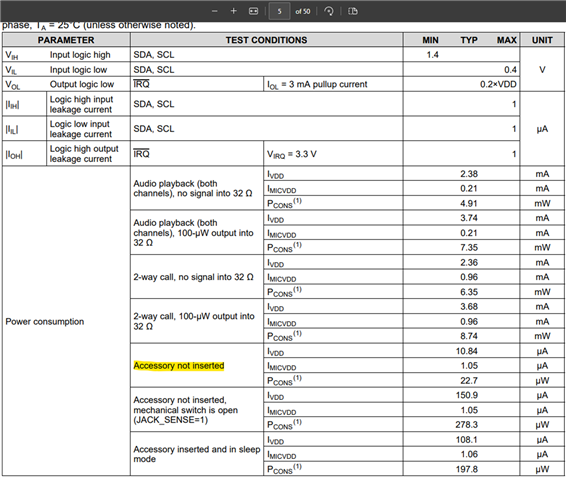Click highlighted 'Accessory not inserted' text
Image resolution: width=566 pixels, height=480 pixels.
click(179, 366)
